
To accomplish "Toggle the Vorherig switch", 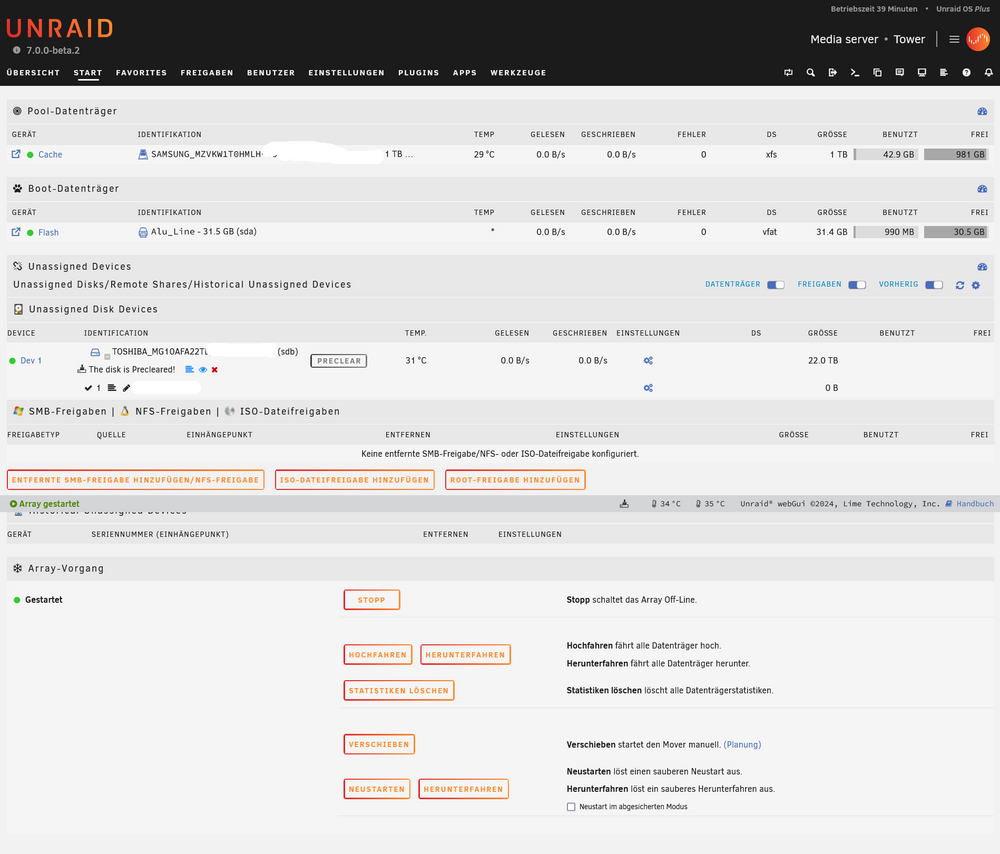I will click(934, 285).
